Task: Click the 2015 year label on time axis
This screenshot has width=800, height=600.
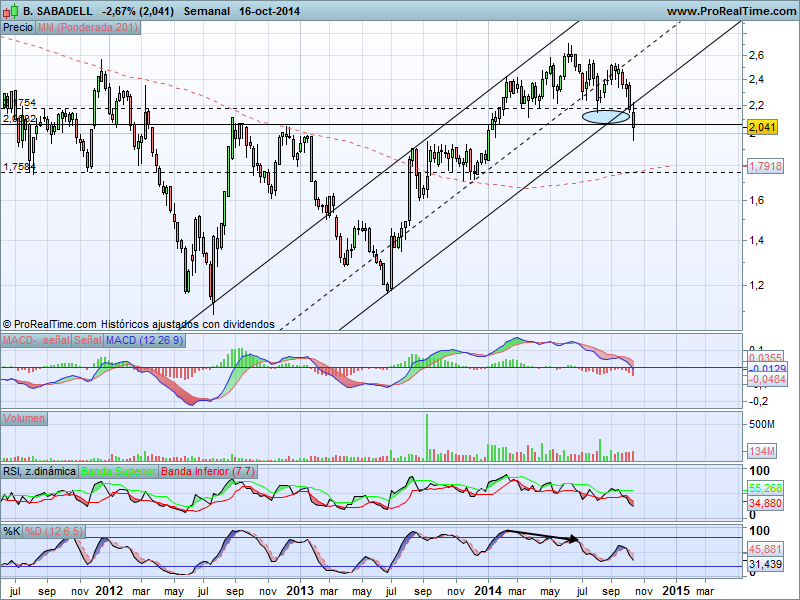Action: [x=676, y=591]
